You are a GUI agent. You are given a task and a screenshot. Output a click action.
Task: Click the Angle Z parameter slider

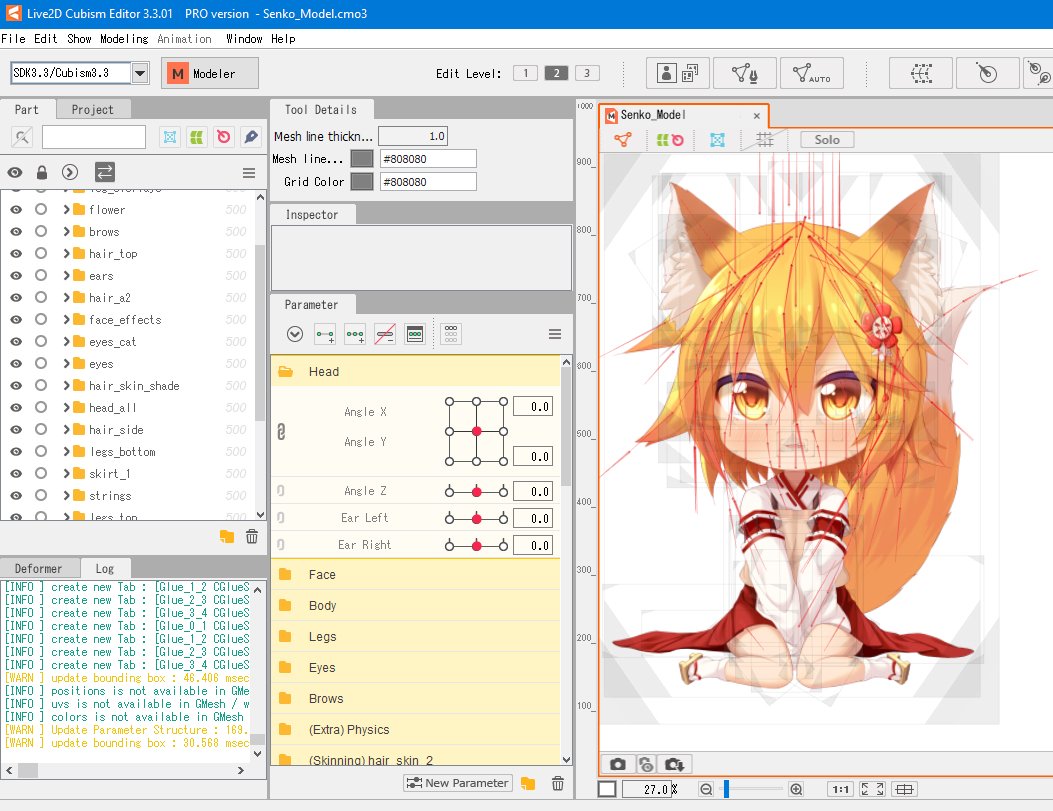(476, 492)
